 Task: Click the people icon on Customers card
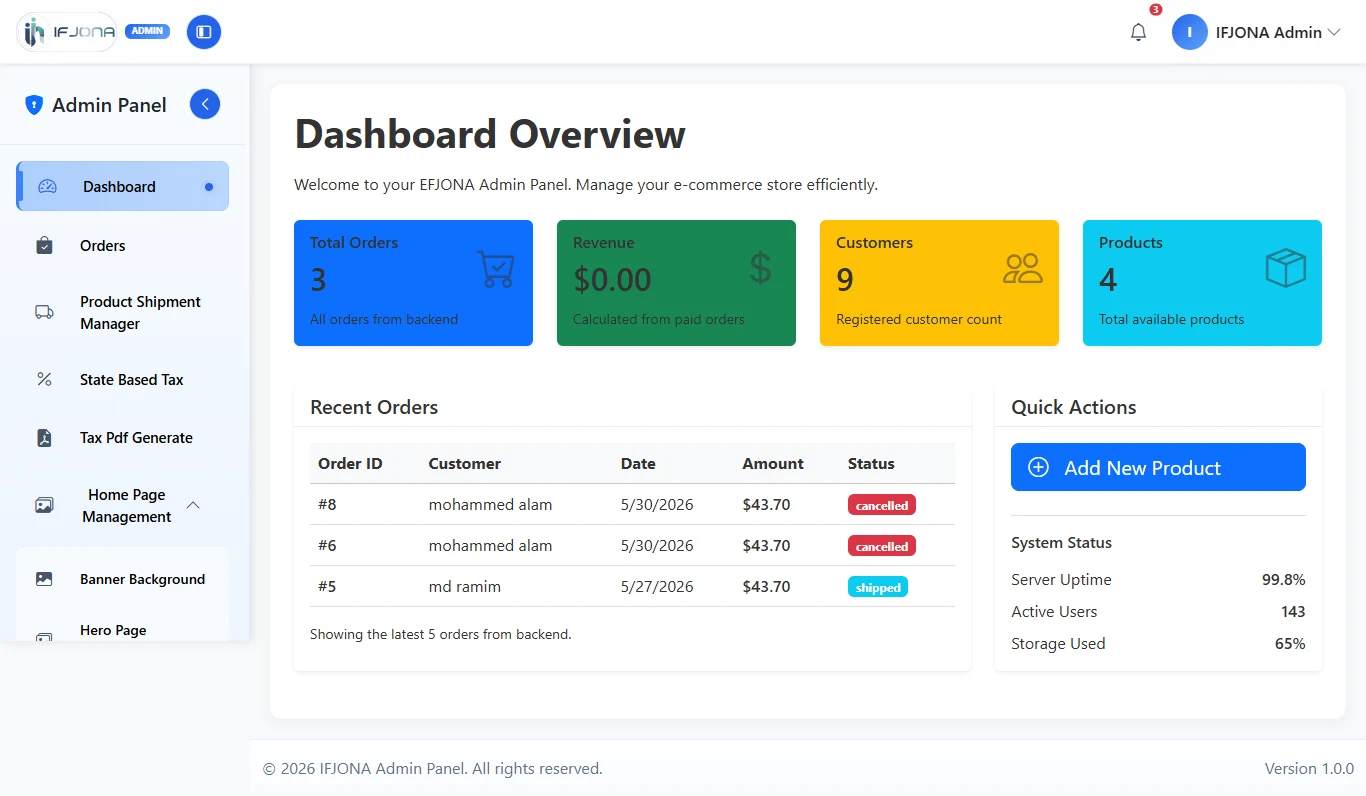pyautogui.click(x=1023, y=268)
